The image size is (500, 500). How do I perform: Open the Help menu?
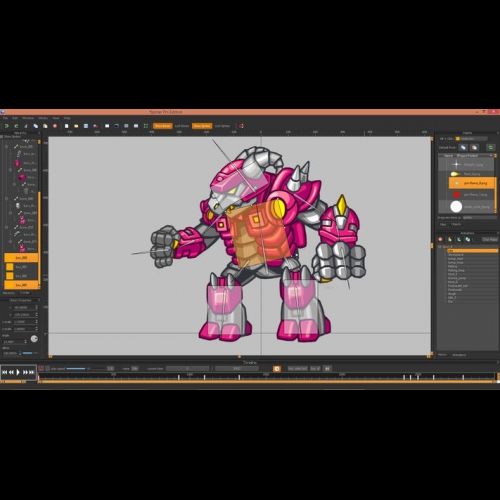tap(67, 118)
